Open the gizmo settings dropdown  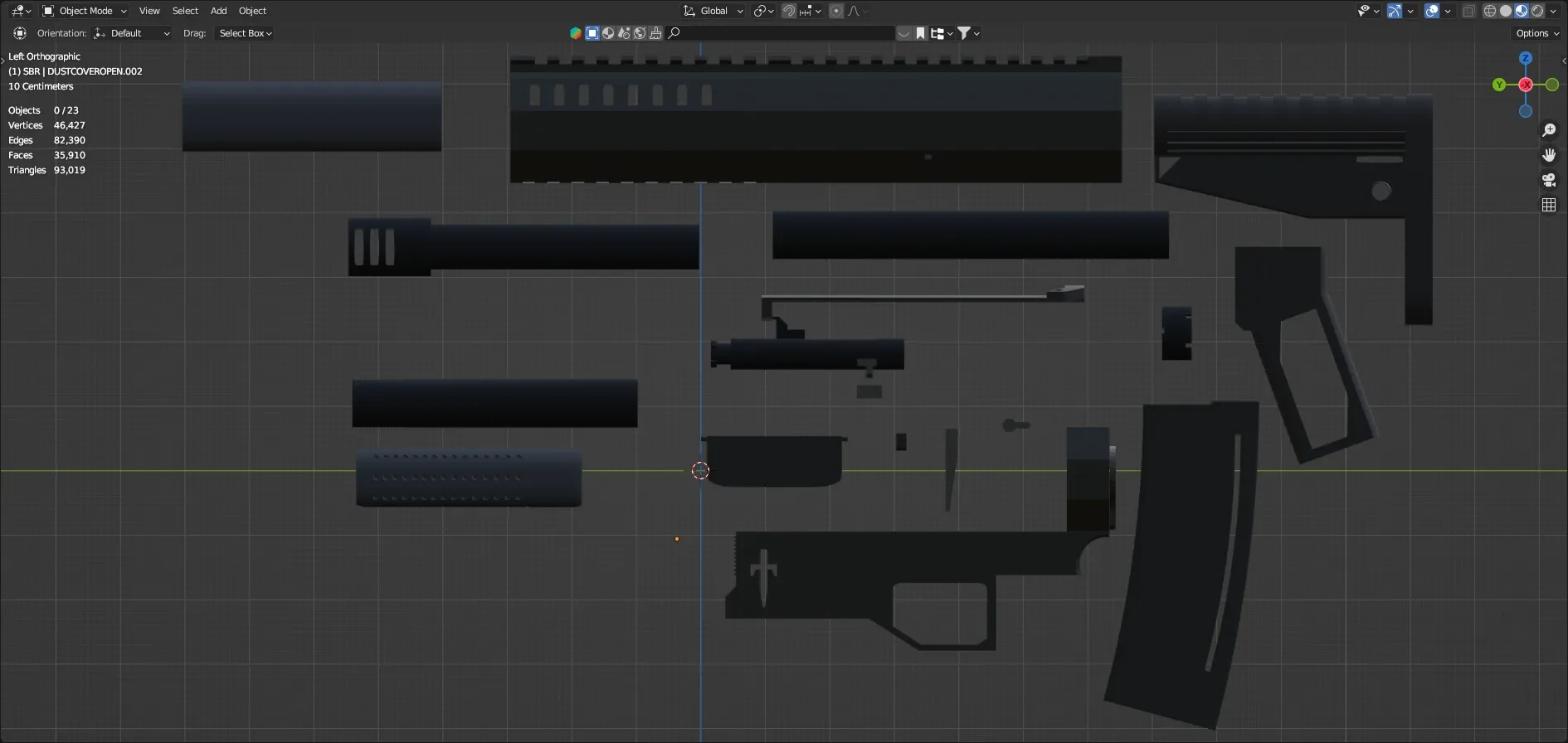[x=1410, y=11]
